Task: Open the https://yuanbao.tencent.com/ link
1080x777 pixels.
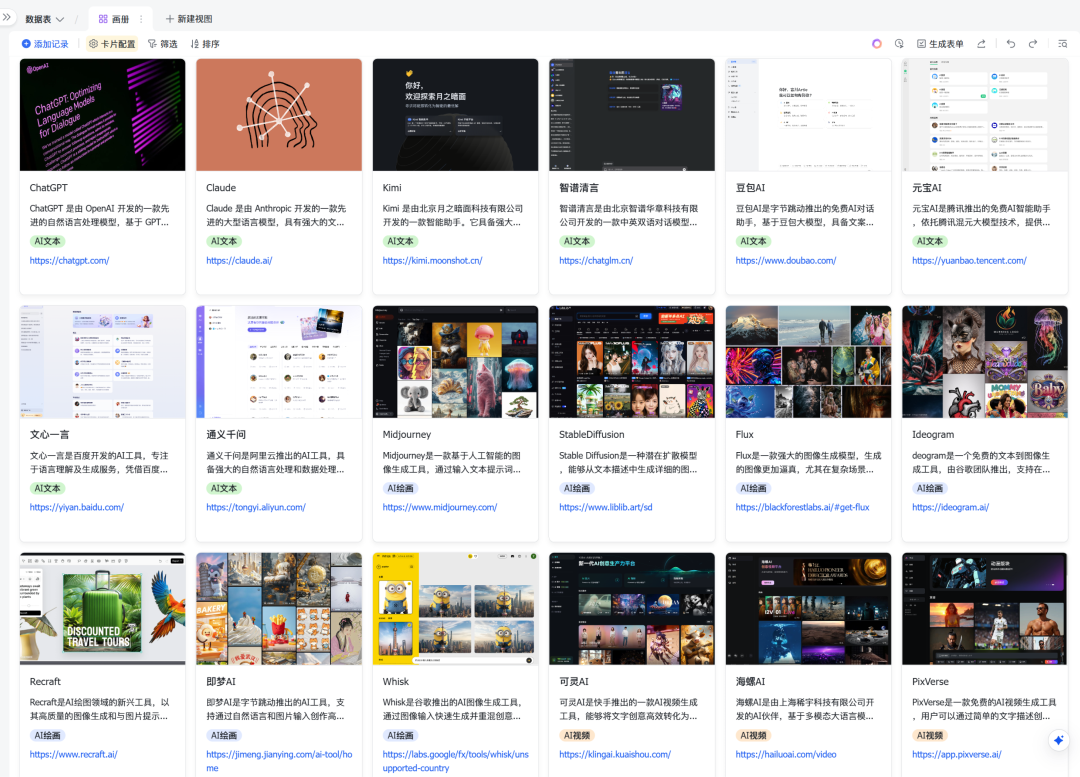Action: pyautogui.click(x=969, y=260)
